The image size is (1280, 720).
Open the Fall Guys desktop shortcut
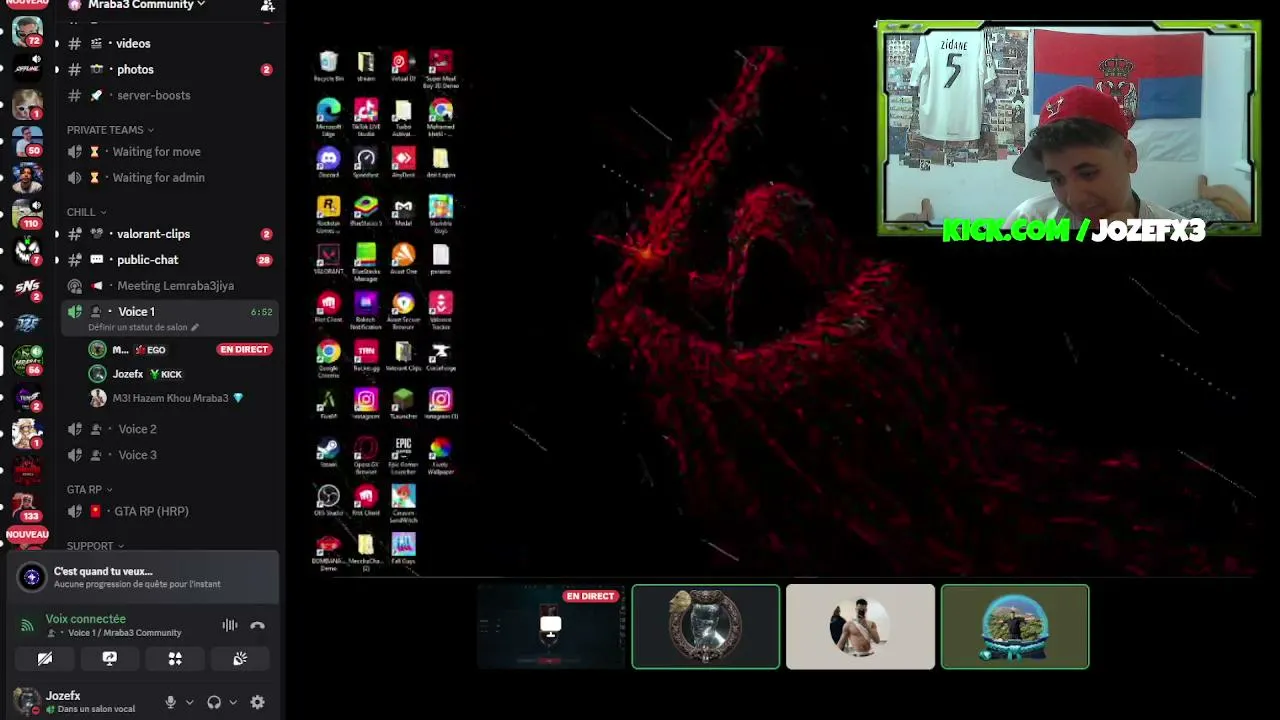[x=403, y=550]
